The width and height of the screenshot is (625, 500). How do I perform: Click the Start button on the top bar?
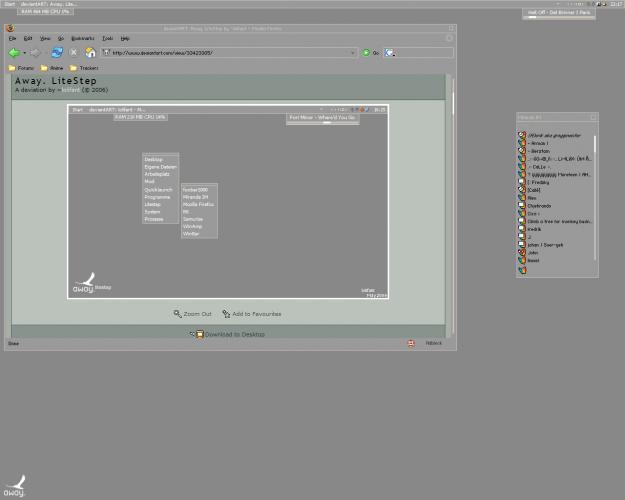[x=8, y=3]
